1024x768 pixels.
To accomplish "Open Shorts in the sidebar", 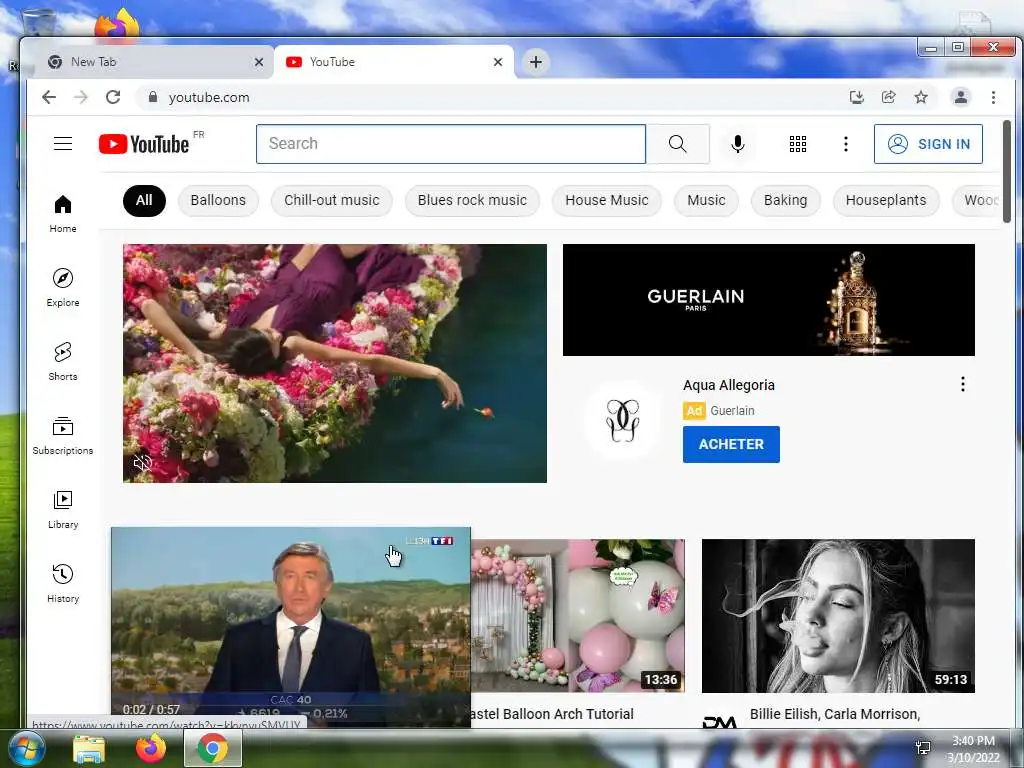I will (x=63, y=361).
